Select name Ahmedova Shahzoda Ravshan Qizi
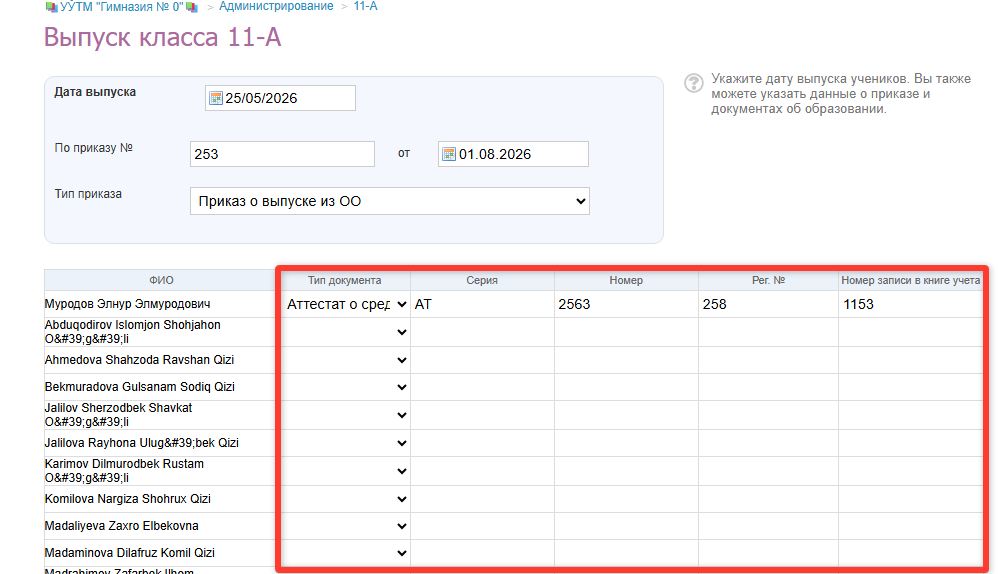This screenshot has width=1002, height=574. click(139, 360)
